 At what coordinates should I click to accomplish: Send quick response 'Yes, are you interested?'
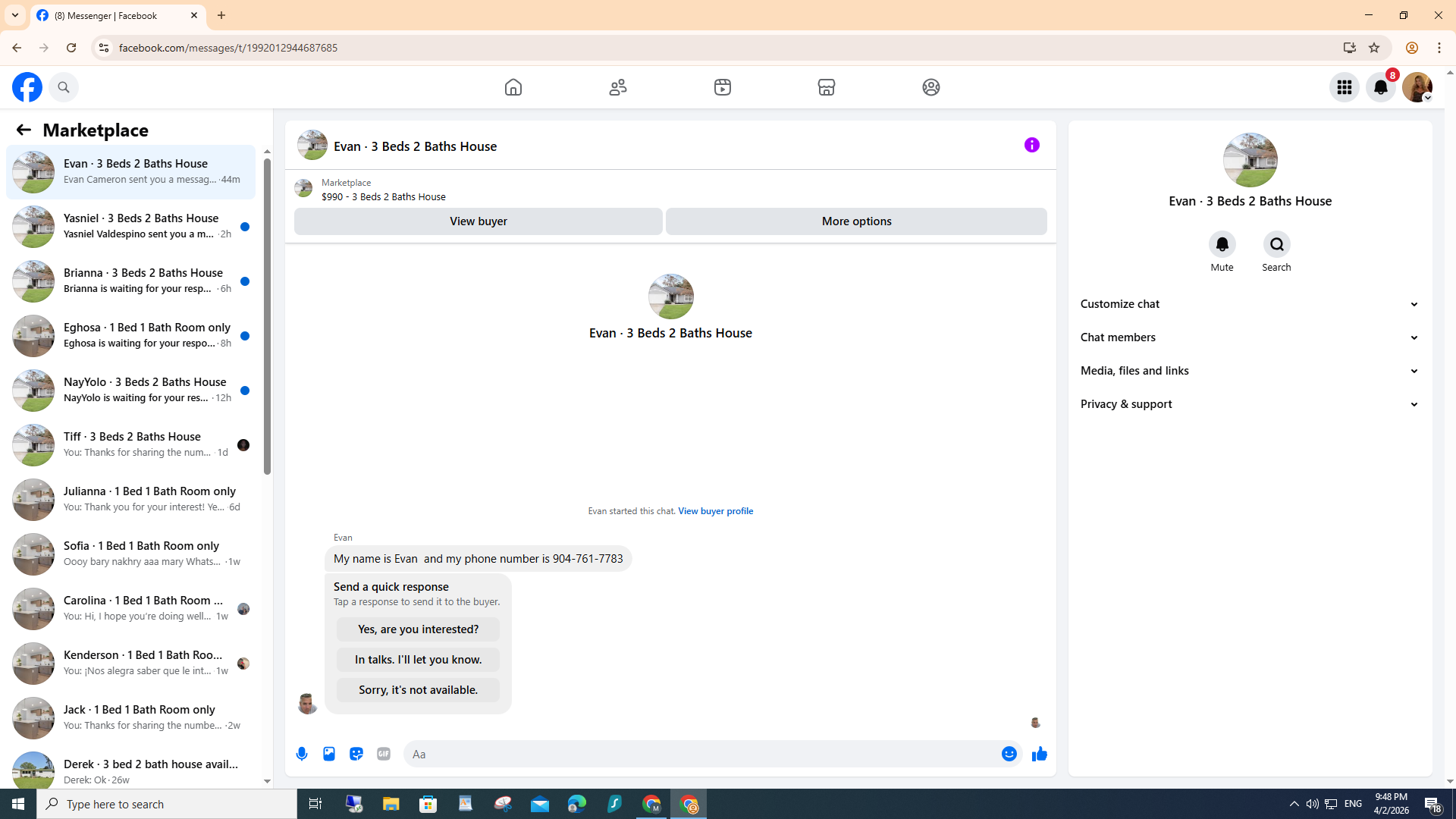(x=418, y=629)
